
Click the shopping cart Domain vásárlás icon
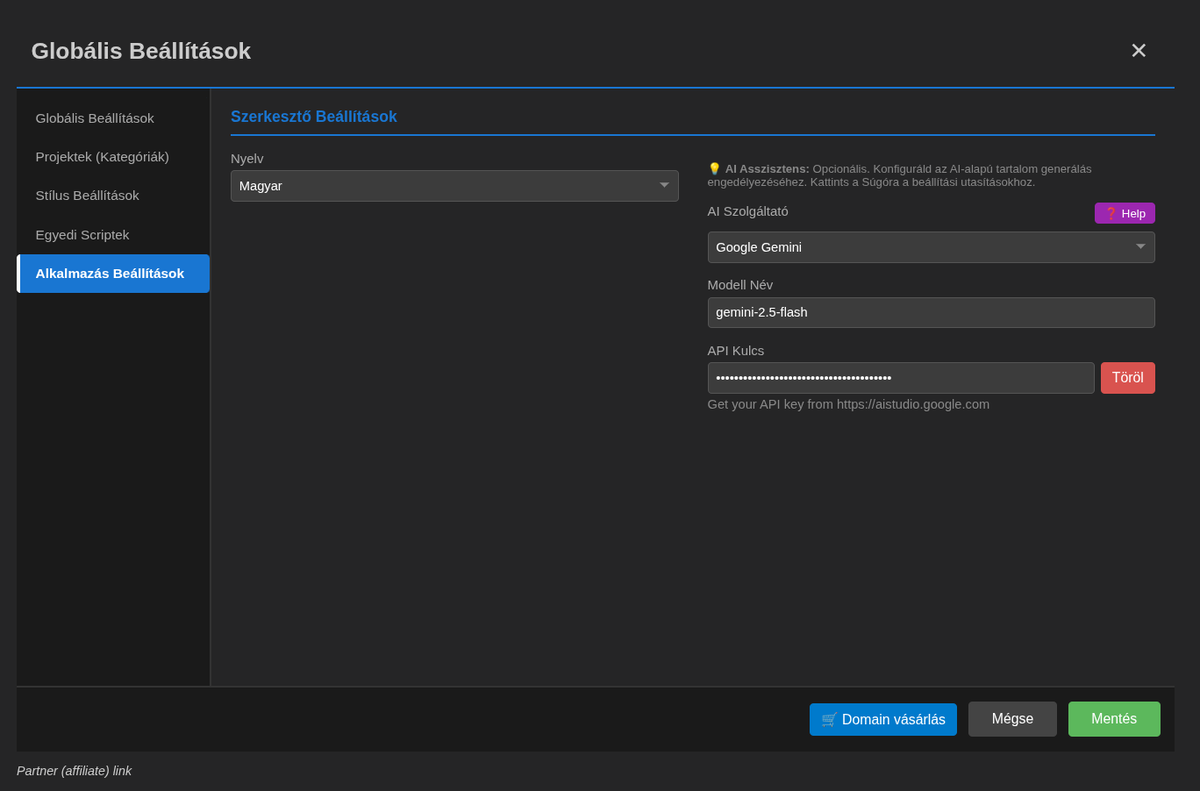pos(829,719)
